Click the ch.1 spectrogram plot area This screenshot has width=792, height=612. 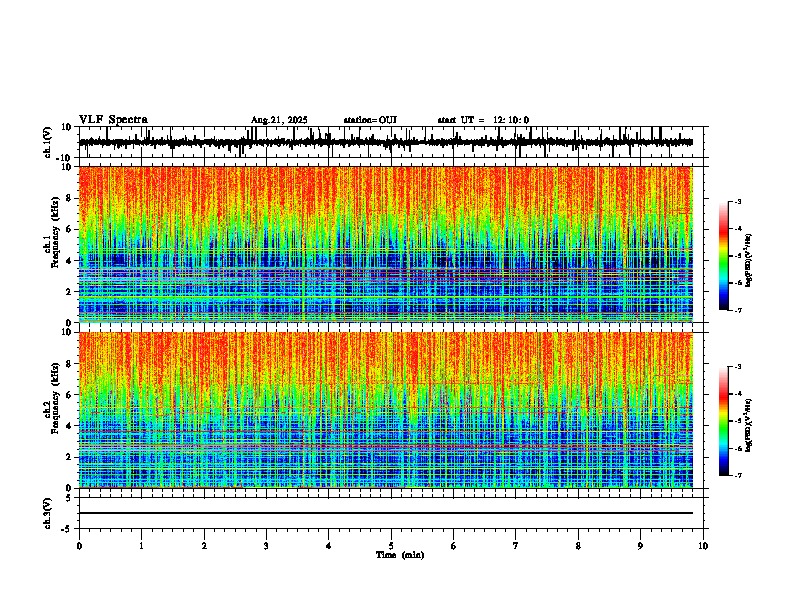(x=386, y=244)
